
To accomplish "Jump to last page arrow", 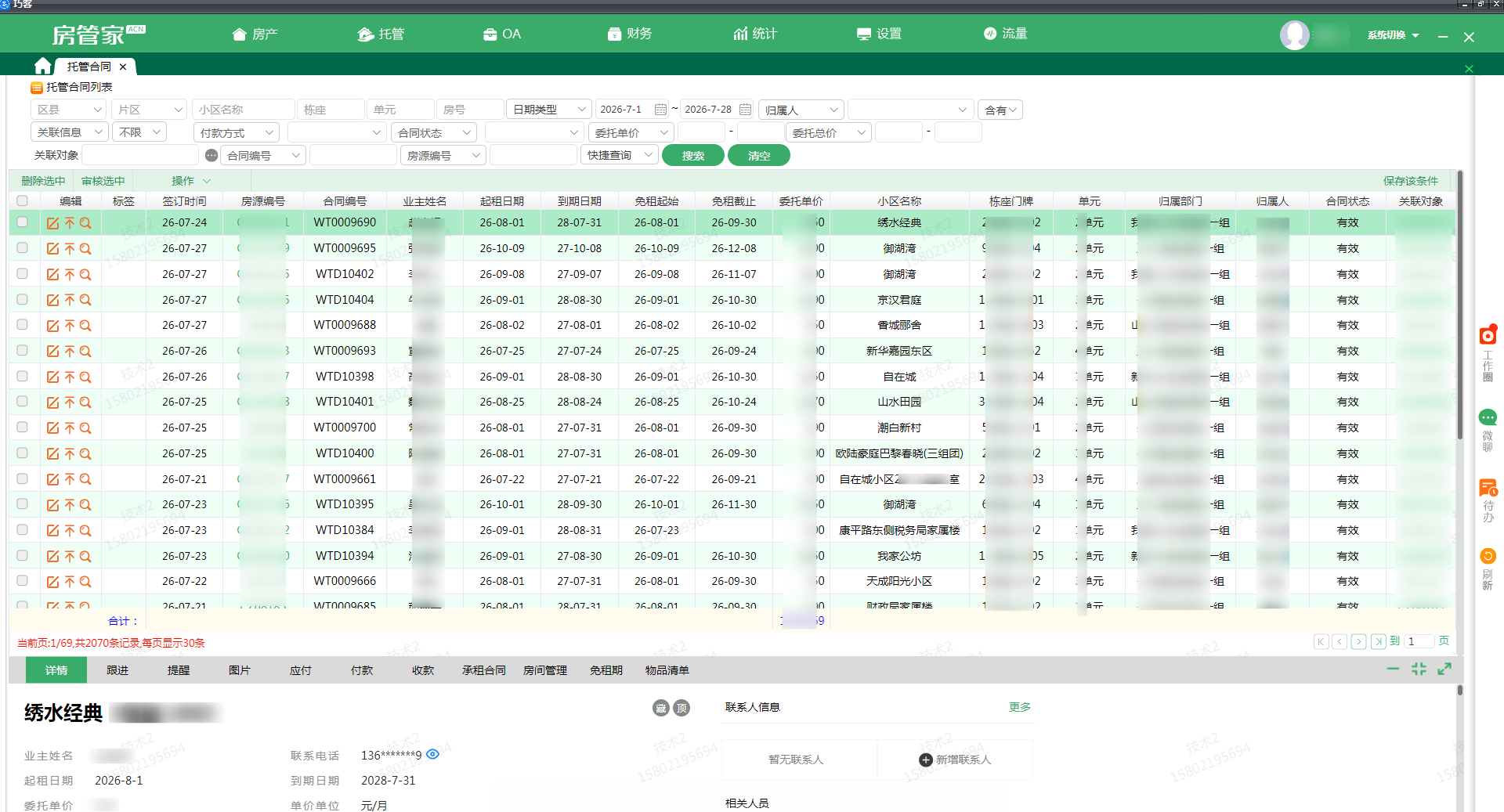I will 1378,641.
